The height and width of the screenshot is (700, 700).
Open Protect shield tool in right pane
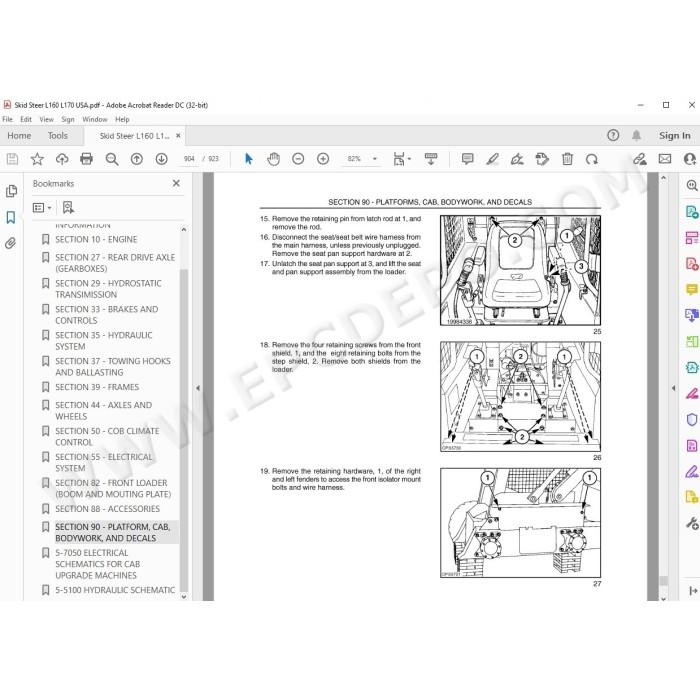click(x=692, y=419)
